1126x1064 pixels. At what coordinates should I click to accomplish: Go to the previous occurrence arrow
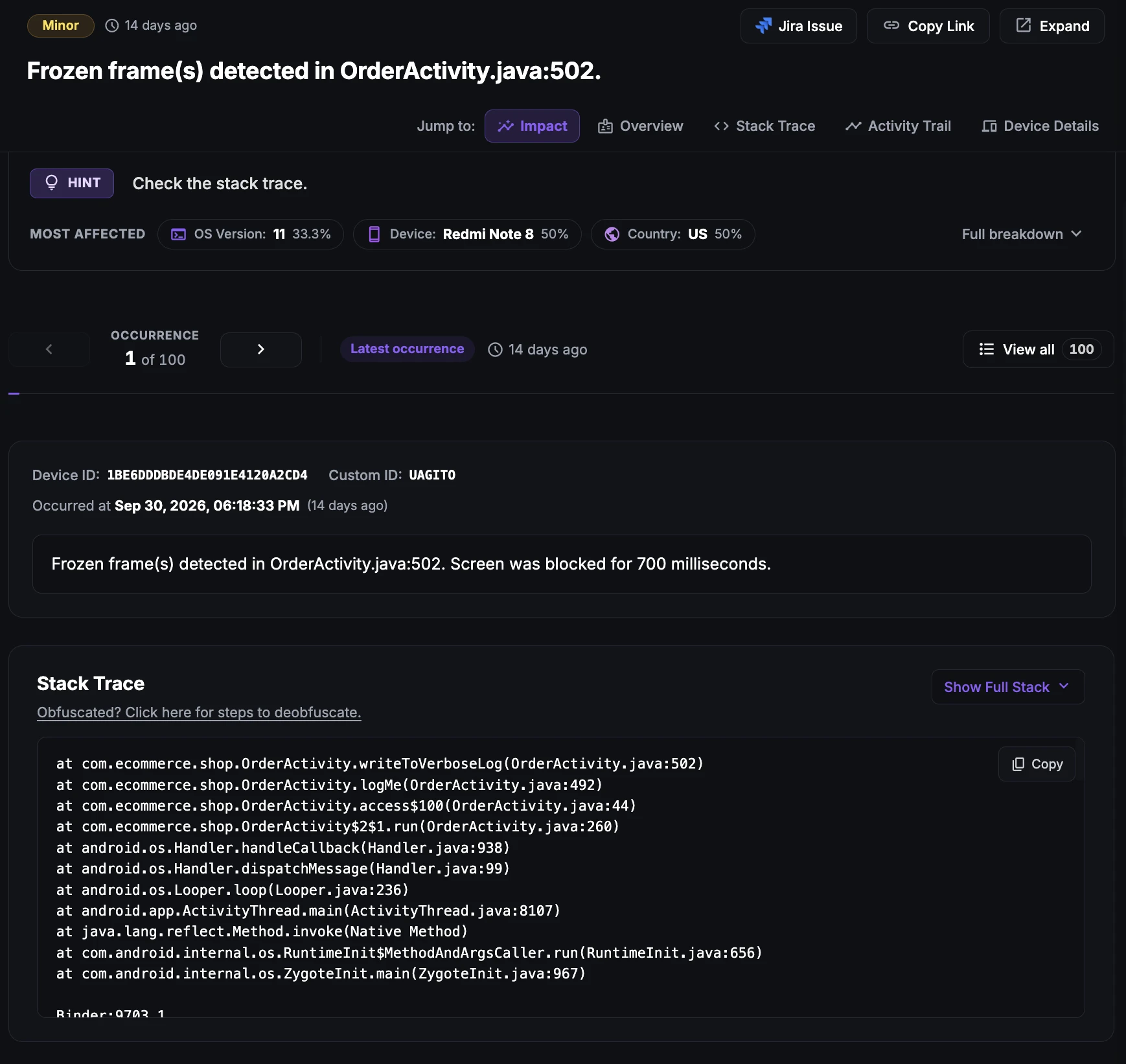pyautogui.click(x=49, y=349)
